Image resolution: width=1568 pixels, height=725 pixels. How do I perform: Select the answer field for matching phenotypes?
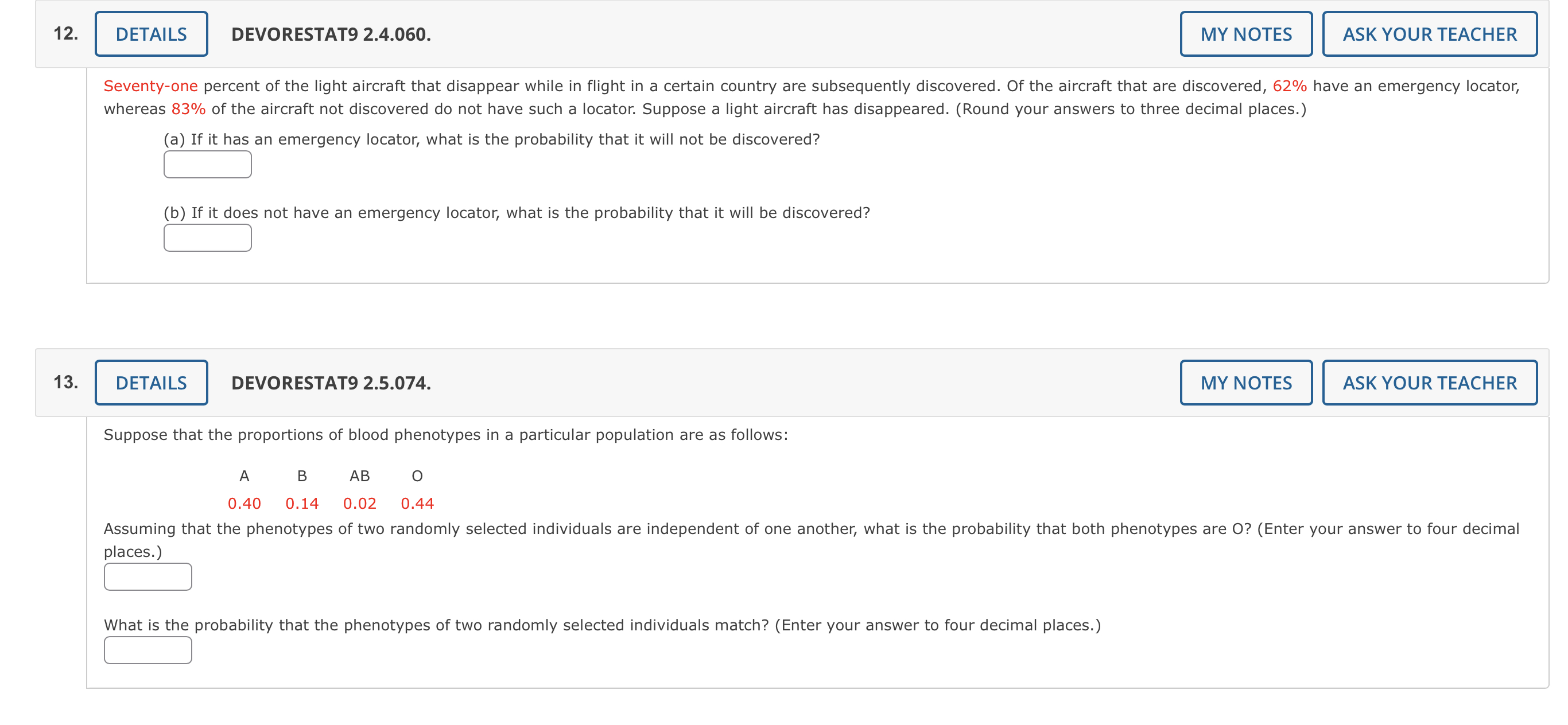148,650
